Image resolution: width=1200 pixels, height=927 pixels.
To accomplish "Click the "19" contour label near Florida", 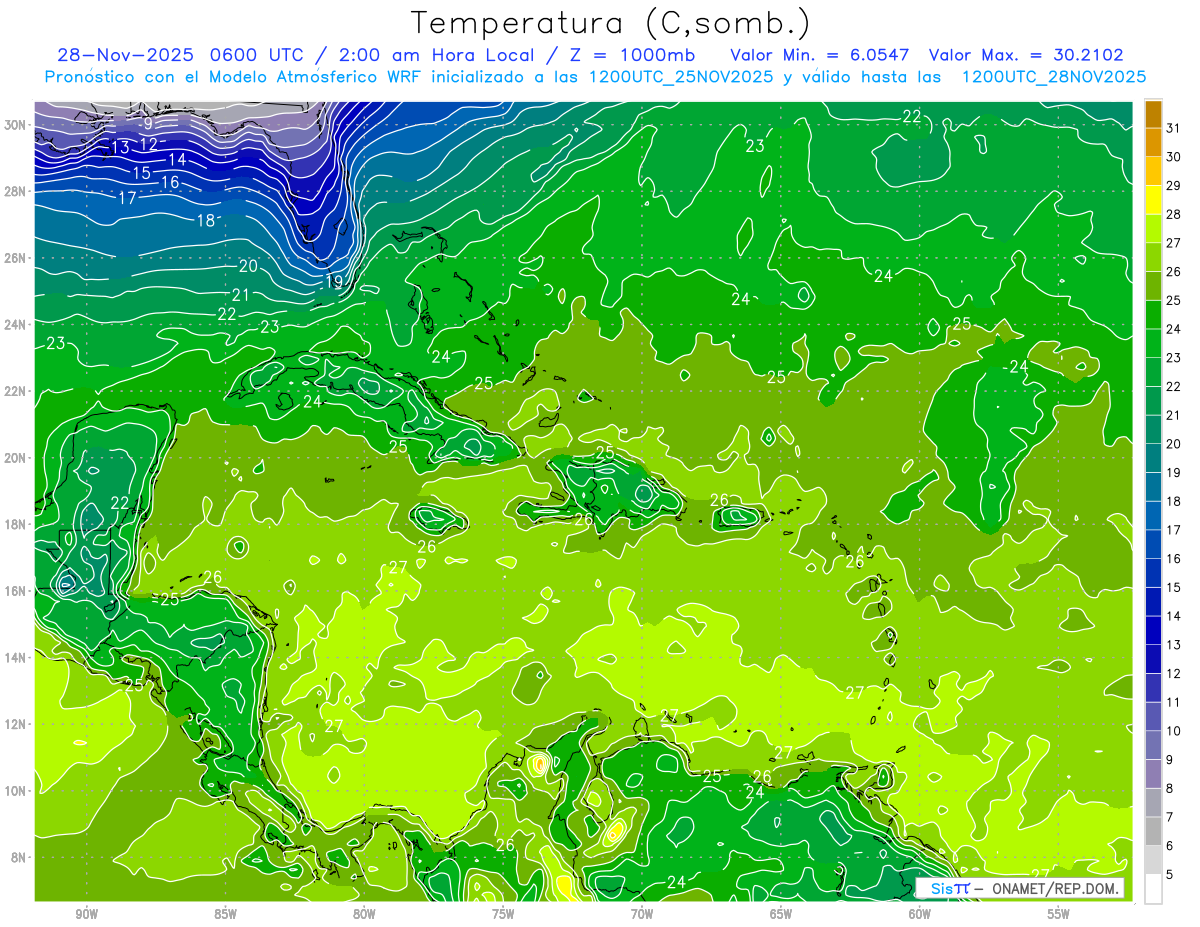I will pyautogui.click(x=335, y=281).
